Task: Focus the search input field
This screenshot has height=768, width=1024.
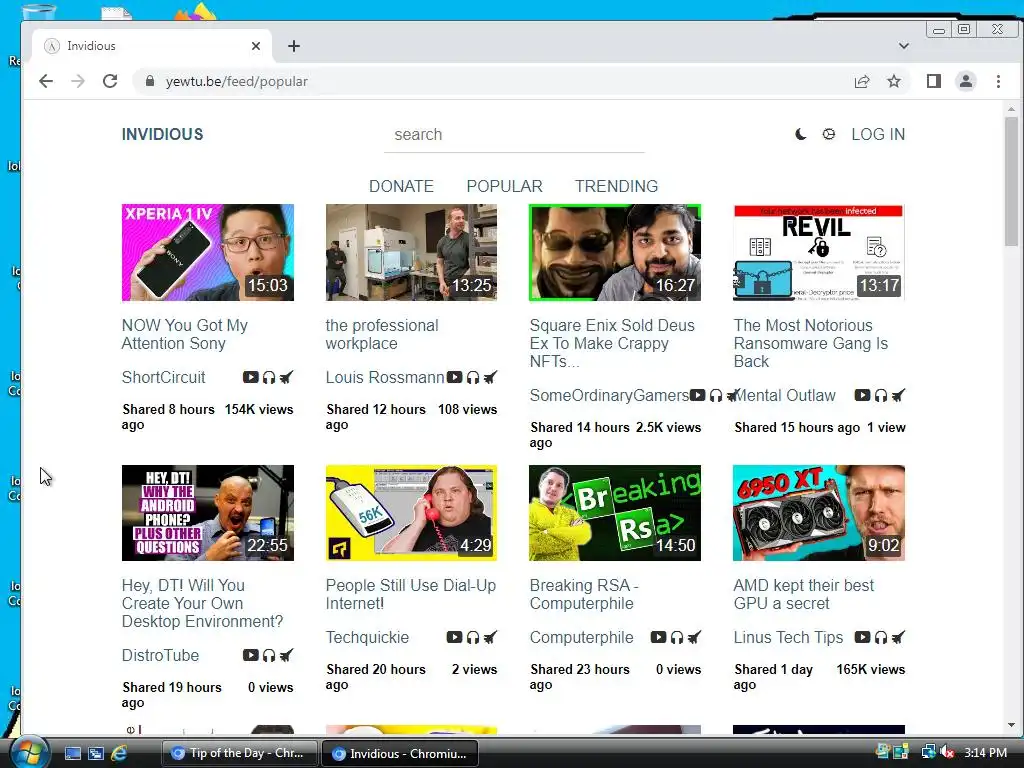Action: 515,135
